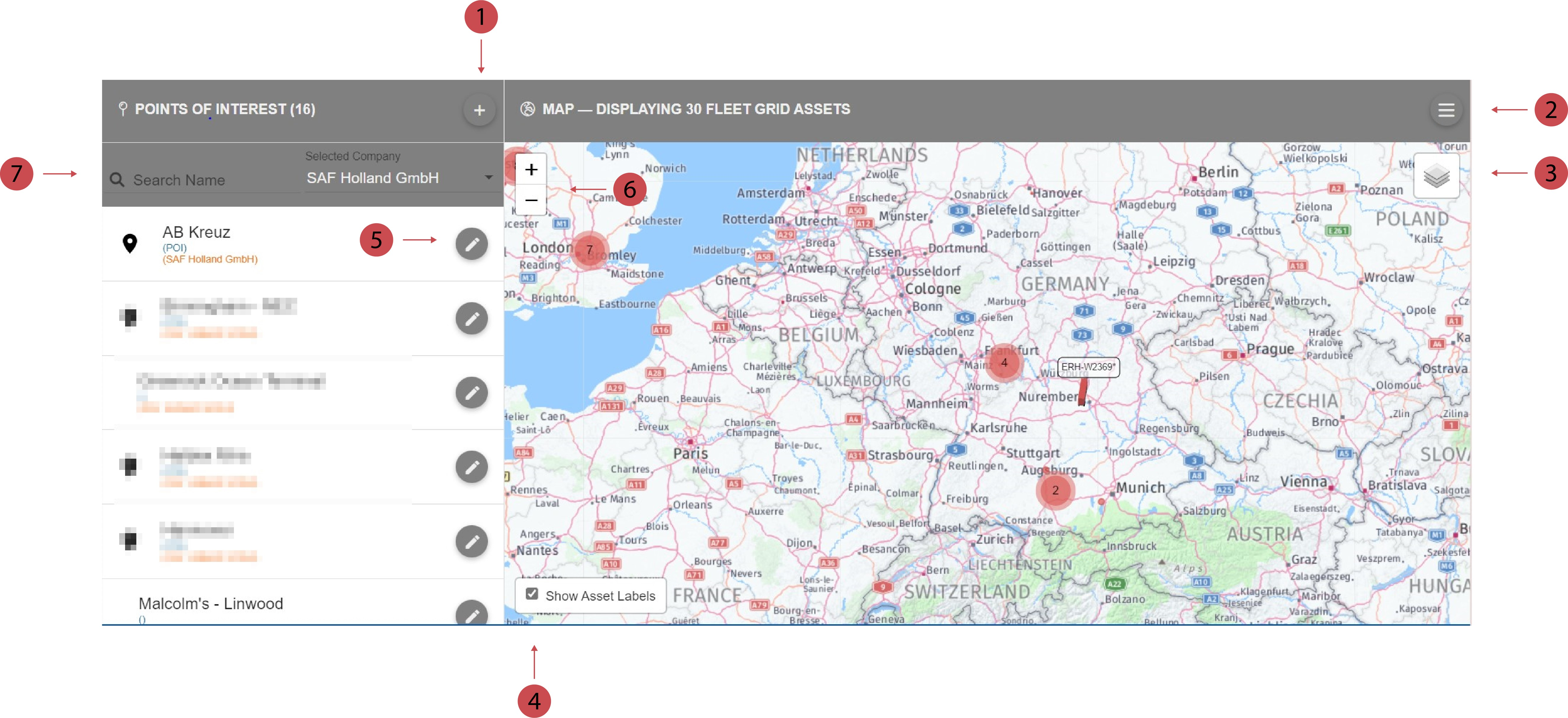
Task: Click the edit pencil on the third list row
Action: point(472,392)
